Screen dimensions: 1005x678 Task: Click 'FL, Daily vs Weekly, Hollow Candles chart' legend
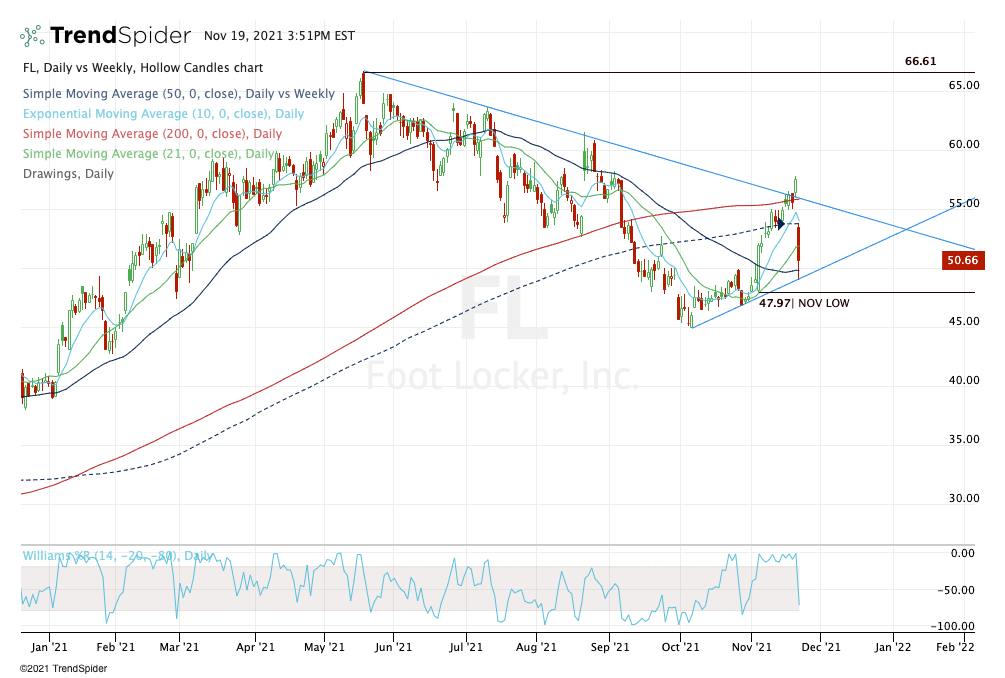[143, 68]
